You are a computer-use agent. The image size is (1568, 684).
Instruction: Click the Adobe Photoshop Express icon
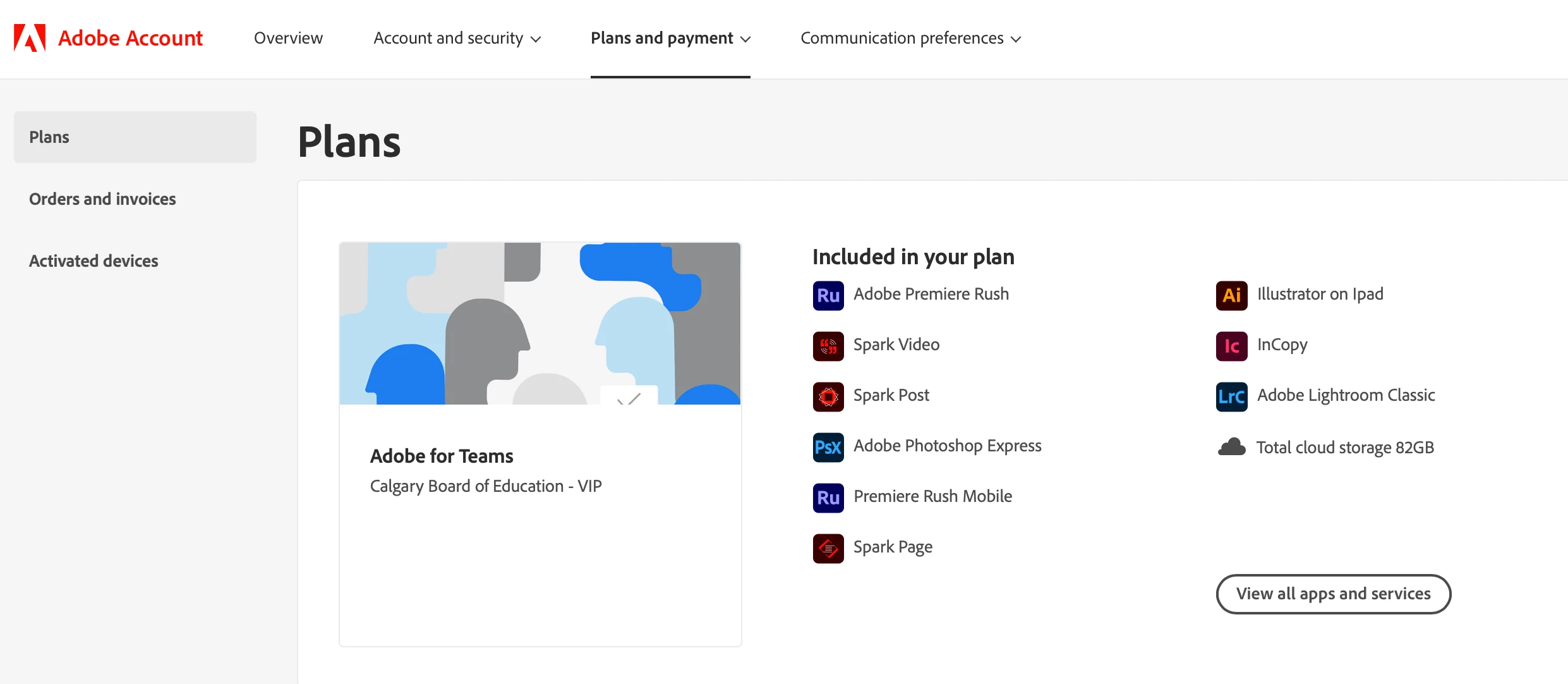[828, 447]
